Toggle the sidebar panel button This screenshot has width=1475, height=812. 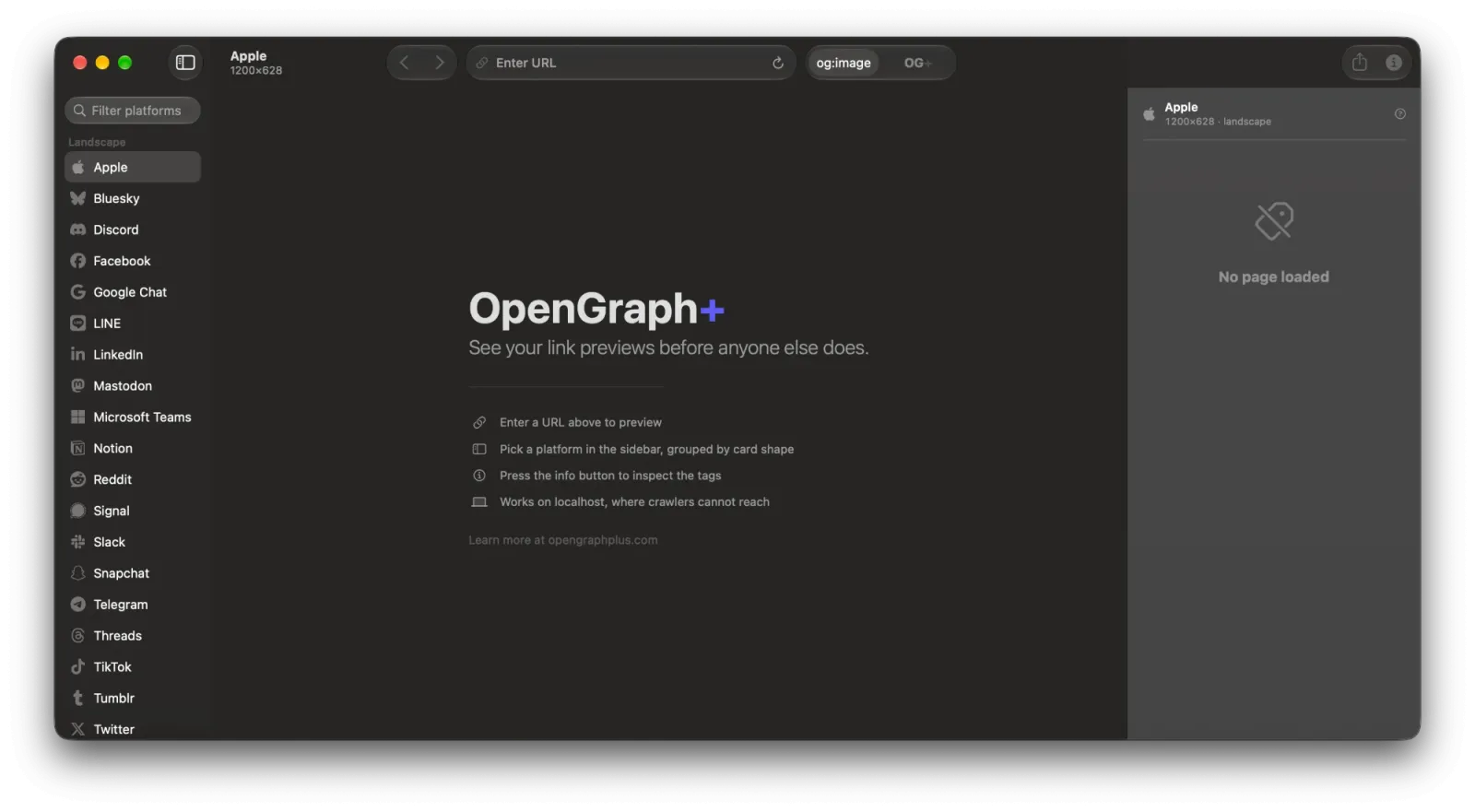click(185, 63)
